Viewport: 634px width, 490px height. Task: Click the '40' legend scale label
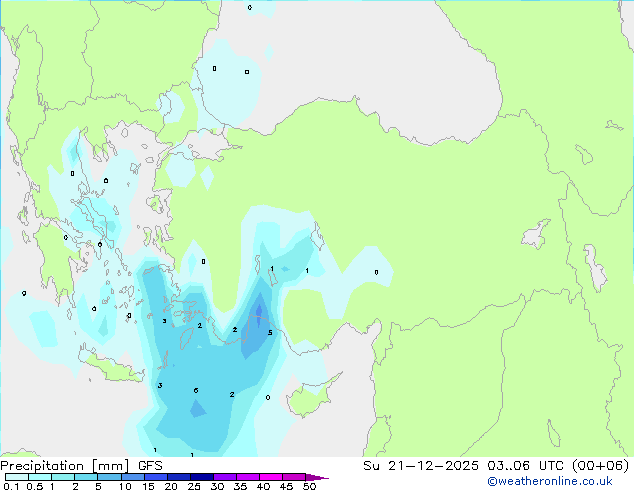click(x=263, y=486)
